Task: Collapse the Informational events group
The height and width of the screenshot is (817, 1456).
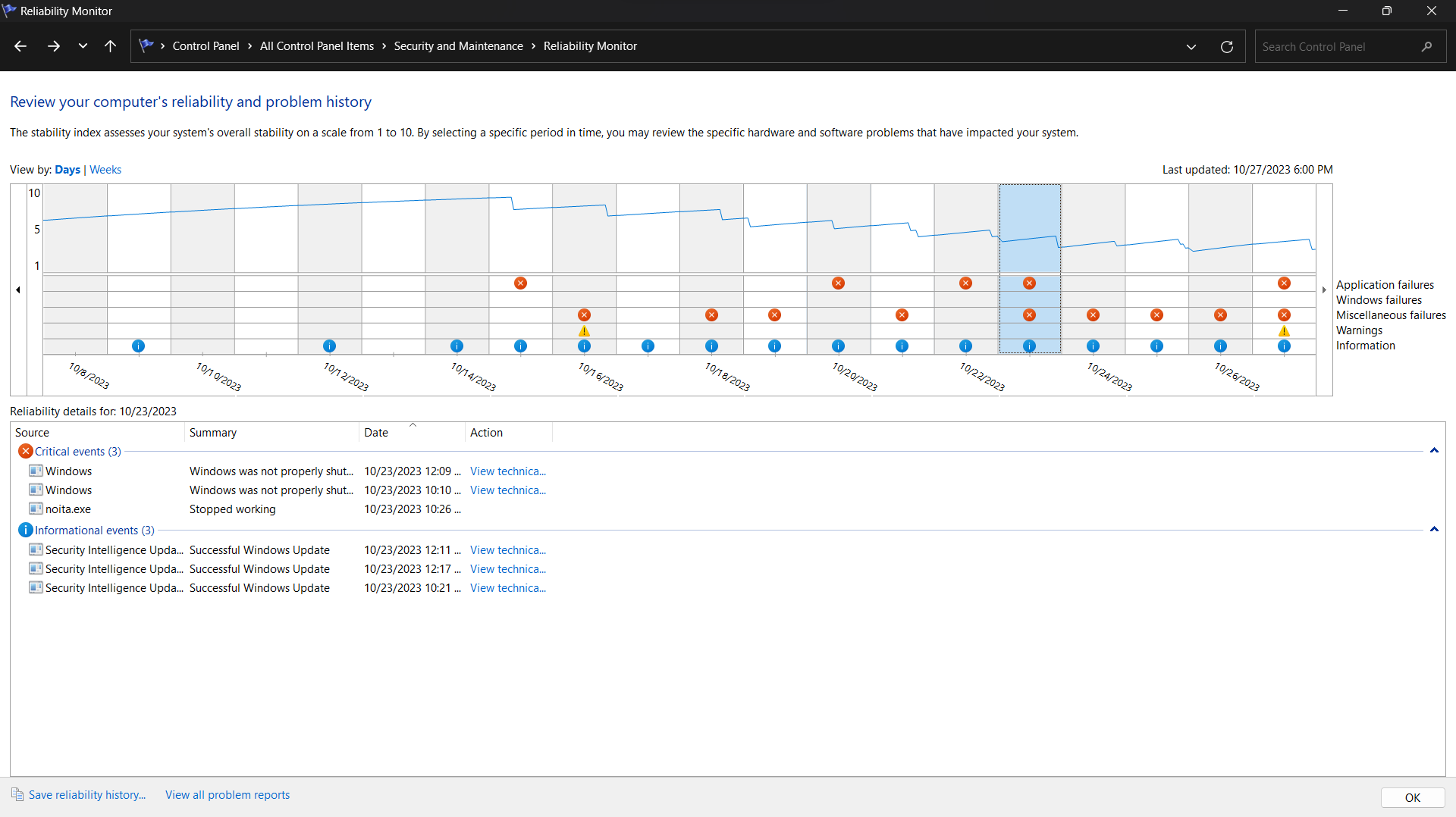Action: tap(1434, 530)
